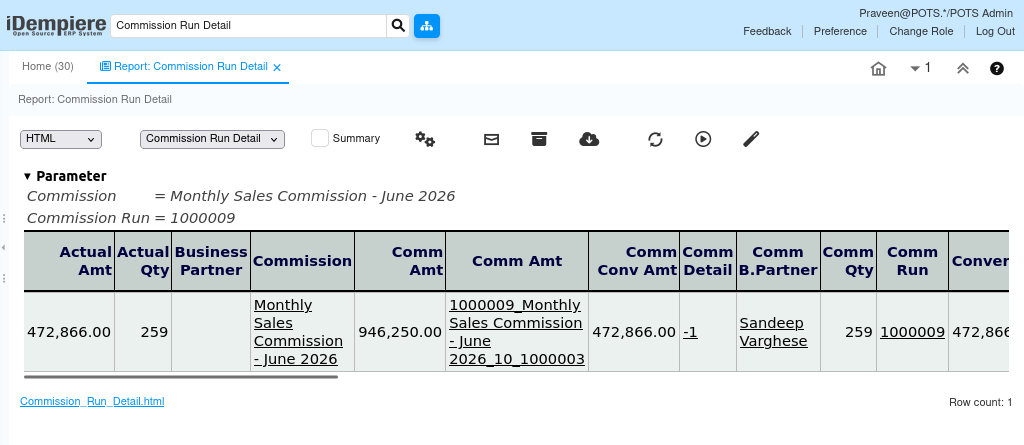Image resolution: width=1024 pixels, height=445 pixels.
Task: Open the menu tree icon button
Action: point(426,26)
